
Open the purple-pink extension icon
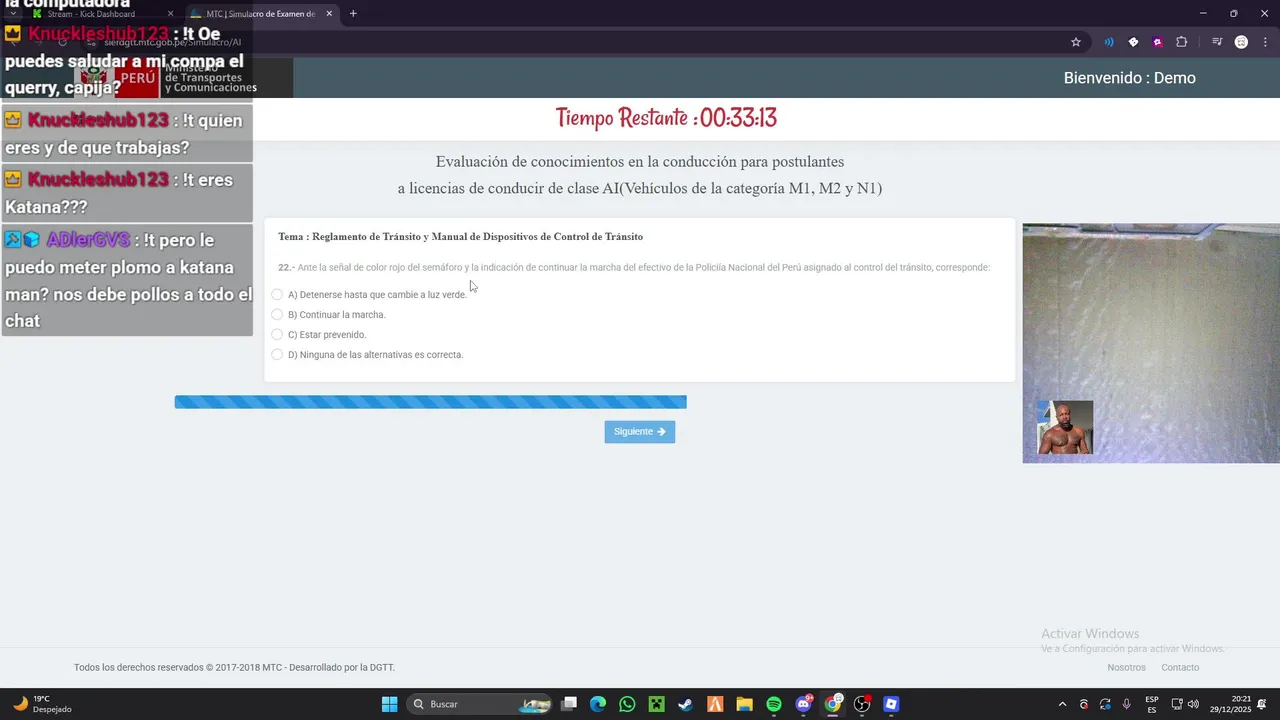[1157, 42]
